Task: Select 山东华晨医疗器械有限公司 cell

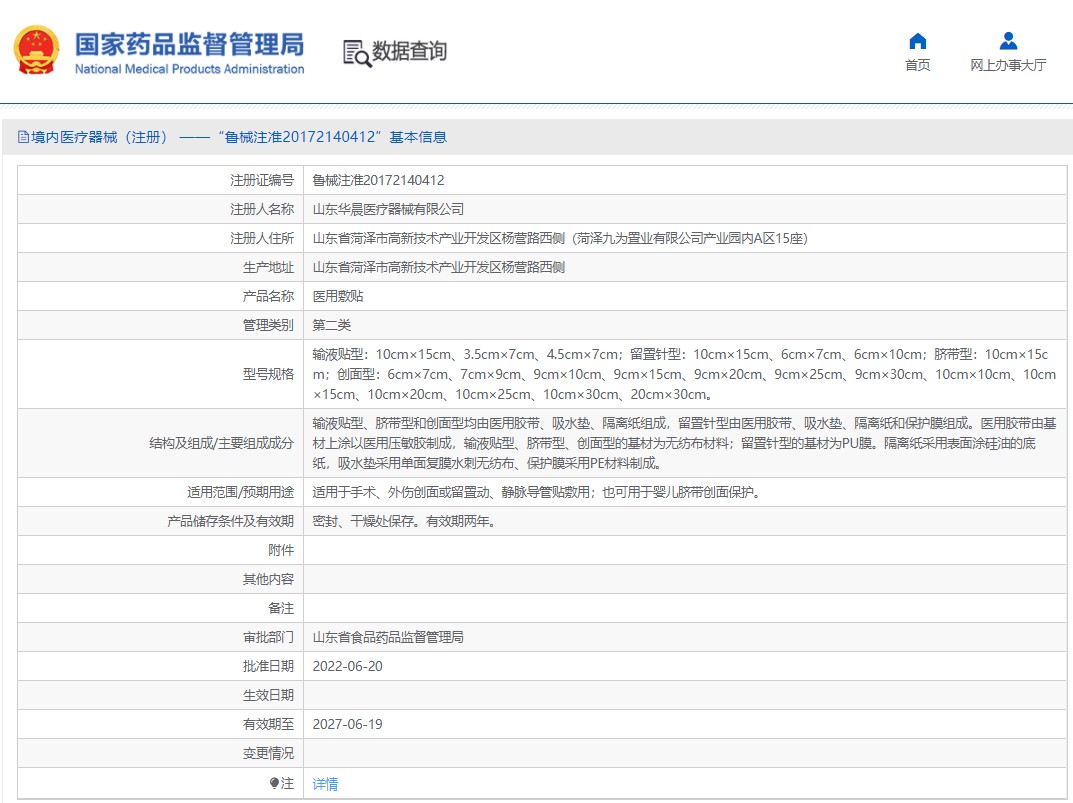Action: coord(388,209)
